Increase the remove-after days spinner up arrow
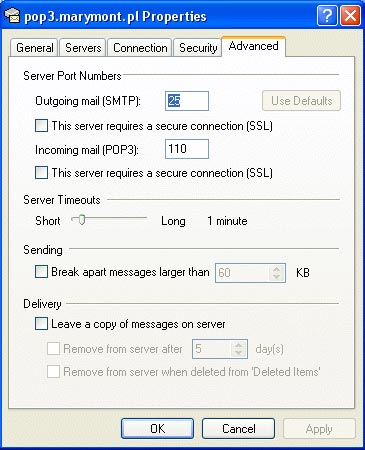This screenshot has width=365, height=450. 238,345
